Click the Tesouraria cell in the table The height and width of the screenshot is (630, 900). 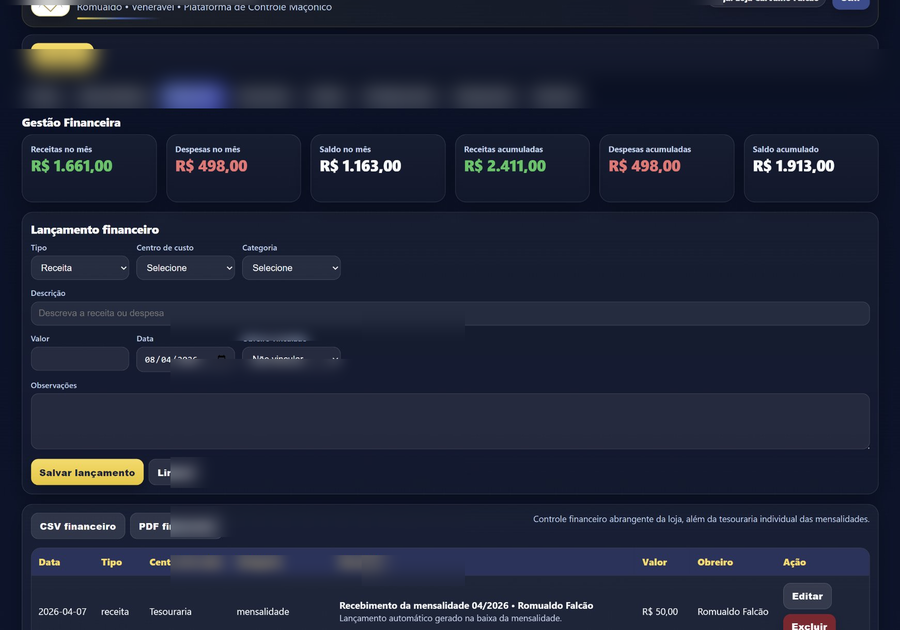(170, 612)
